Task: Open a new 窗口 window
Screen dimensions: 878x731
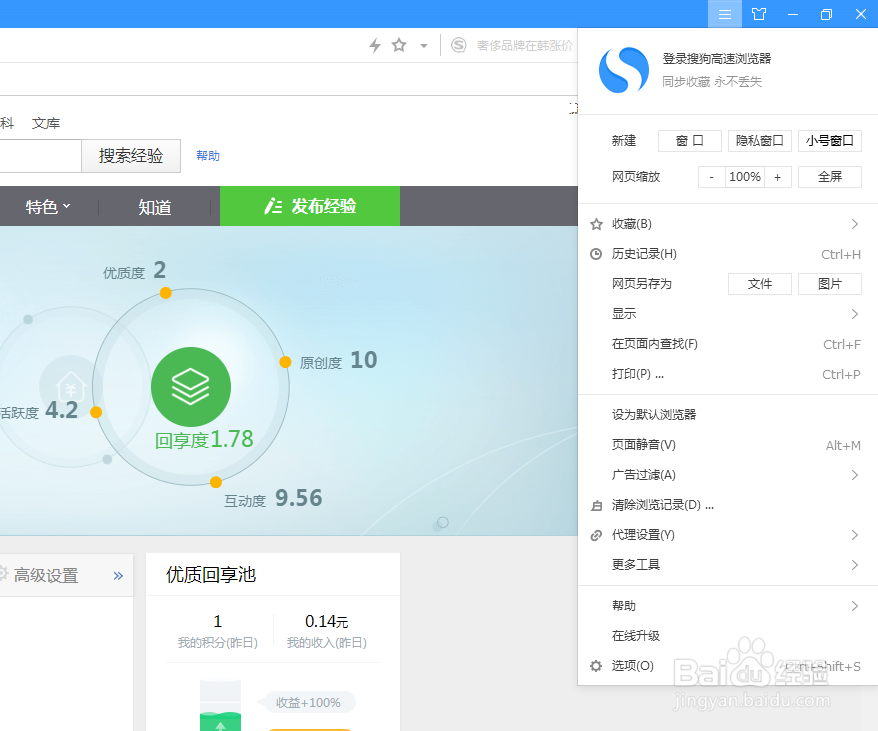Action: [x=689, y=141]
